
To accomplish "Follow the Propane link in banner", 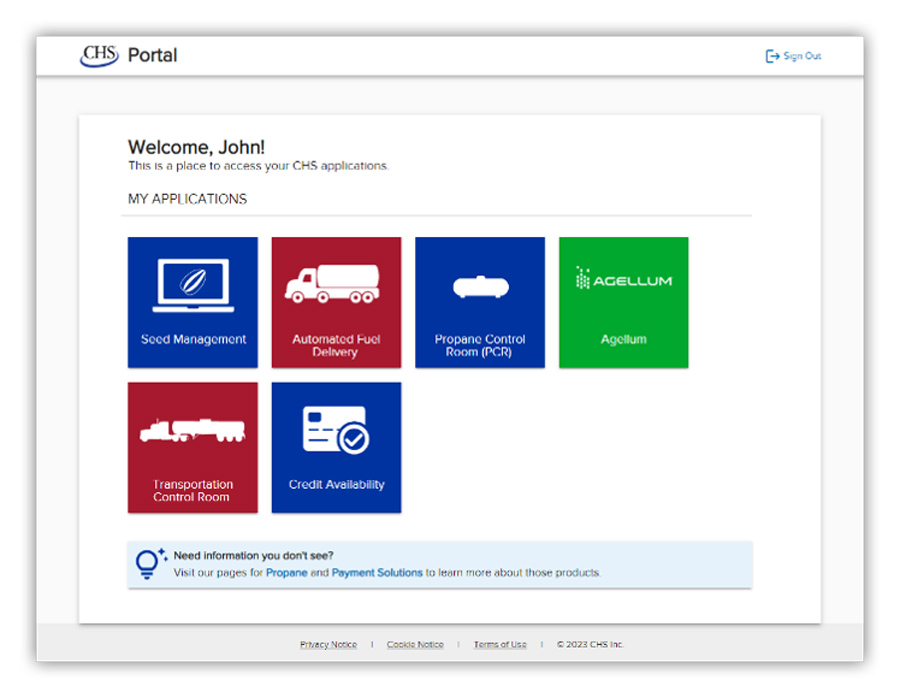I will 286,573.
